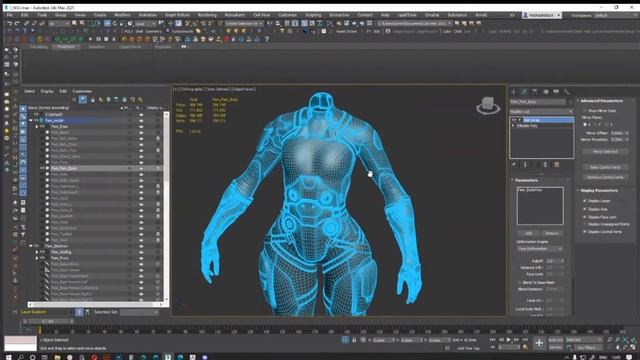Toggle Display Axis checkbox
640x360 pixels.
[x=585, y=209]
